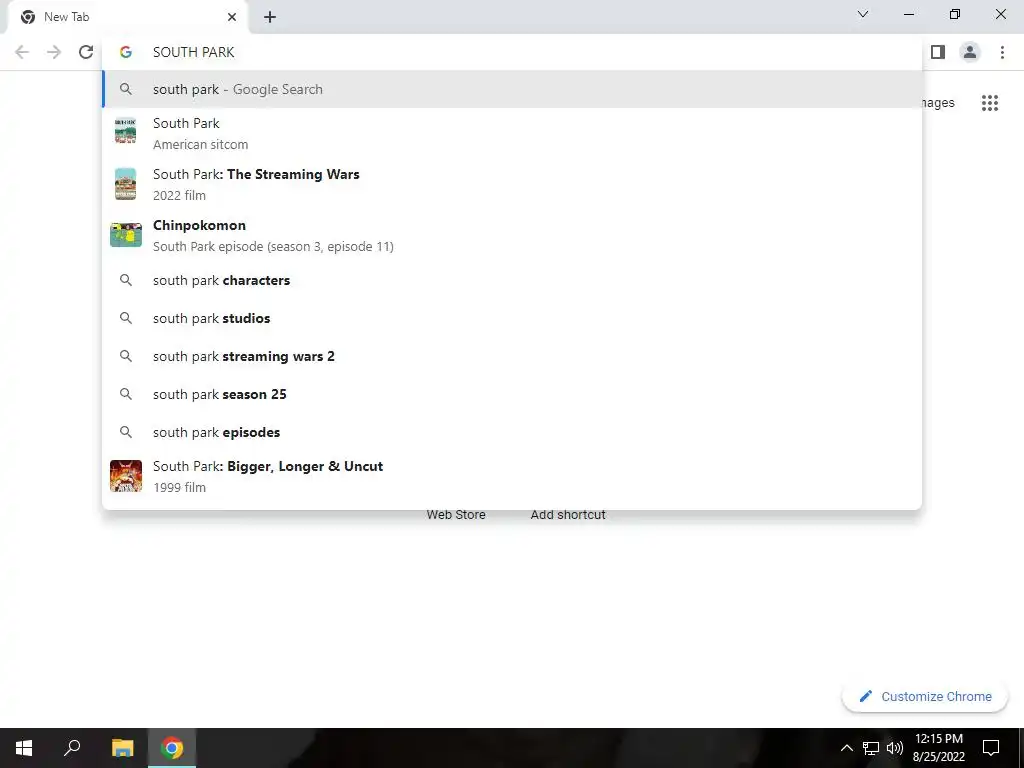The height and width of the screenshot is (768, 1024).
Task: Reload the page with the refresh icon
Action: click(86, 52)
